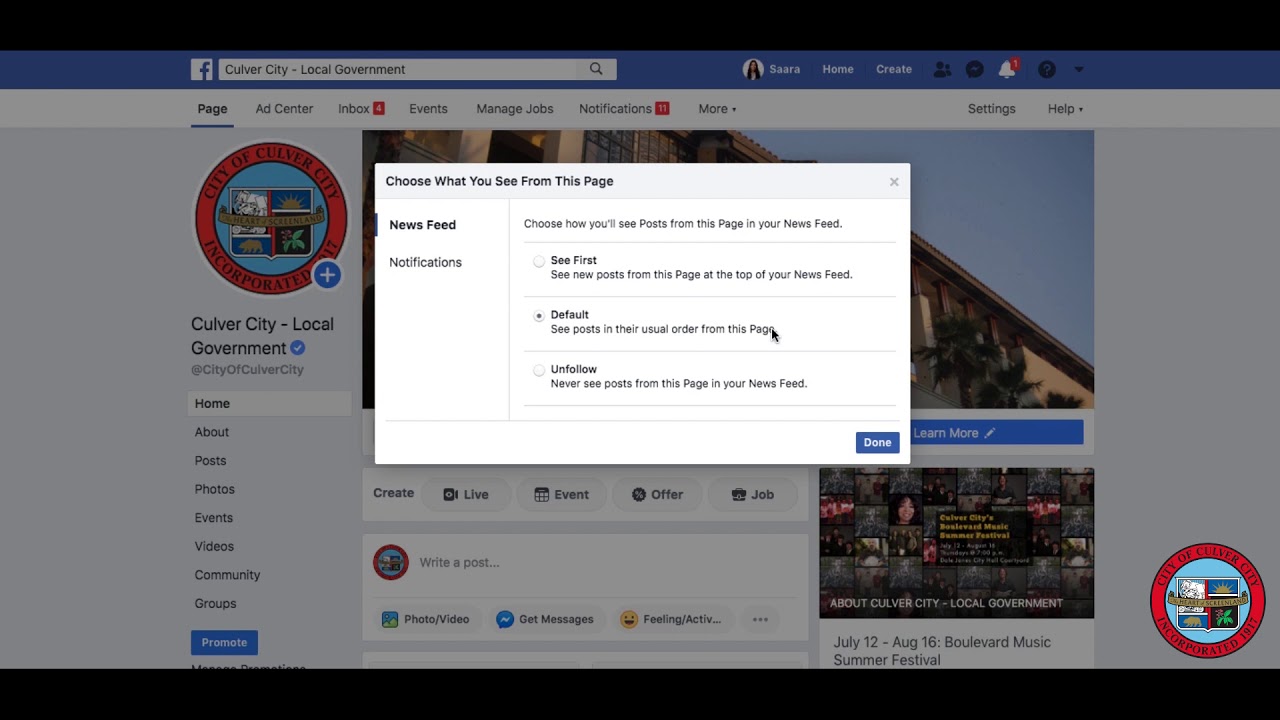Viewport: 1280px width, 720px height.
Task: Select the See First radio option
Action: pyautogui.click(x=539, y=261)
